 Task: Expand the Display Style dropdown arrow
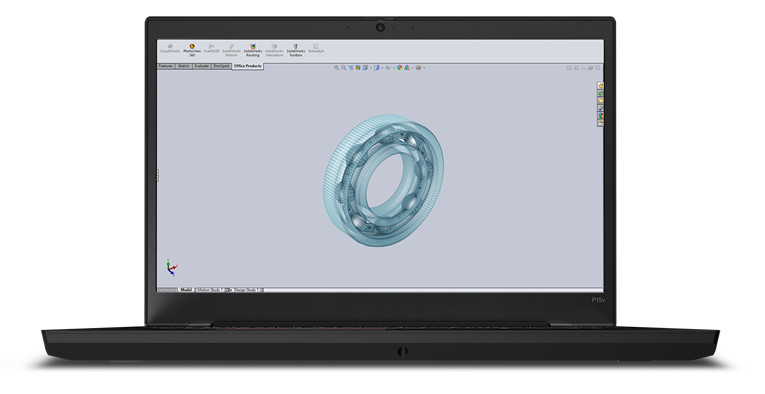point(382,68)
